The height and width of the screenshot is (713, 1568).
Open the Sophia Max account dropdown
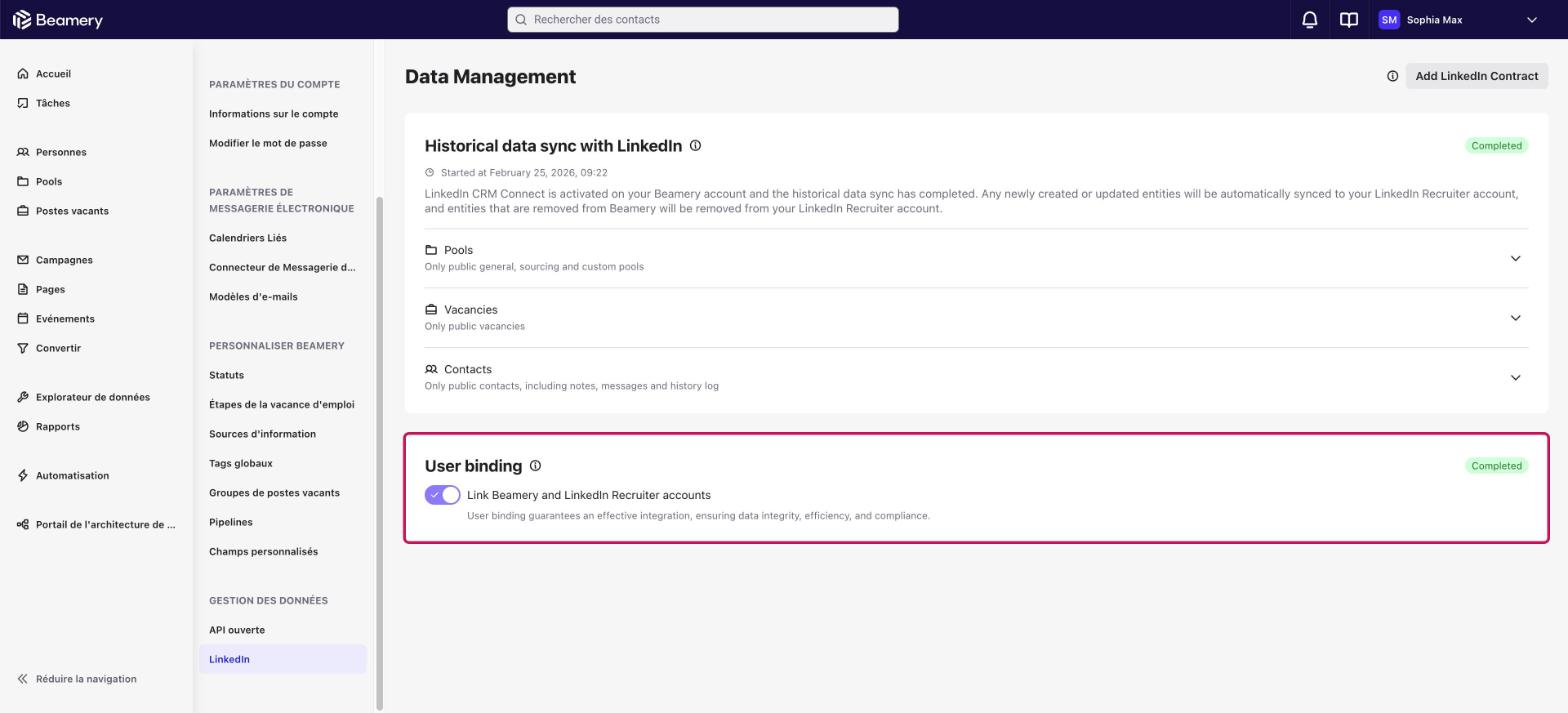pos(1531,20)
